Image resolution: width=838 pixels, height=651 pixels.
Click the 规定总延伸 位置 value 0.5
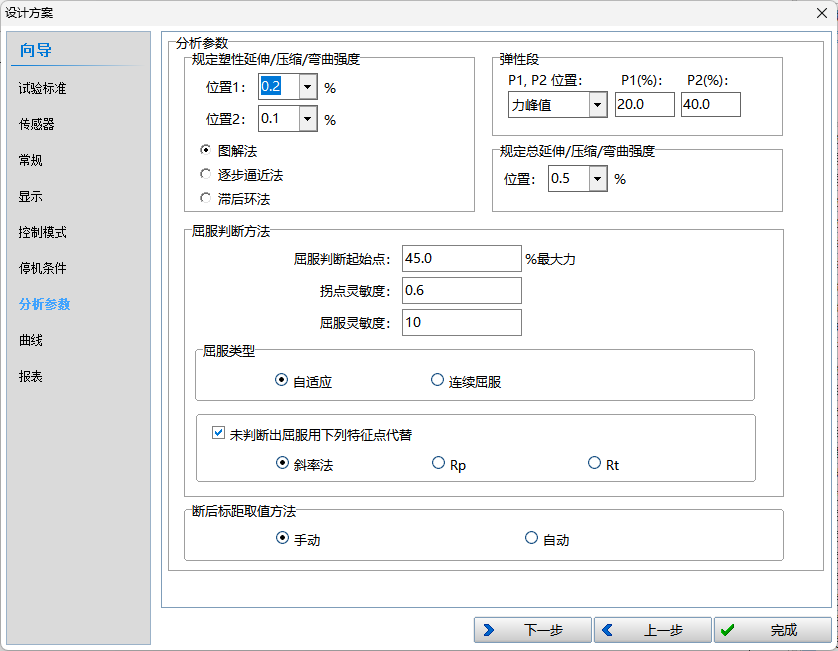pyautogui.click(x=569, y=179)
